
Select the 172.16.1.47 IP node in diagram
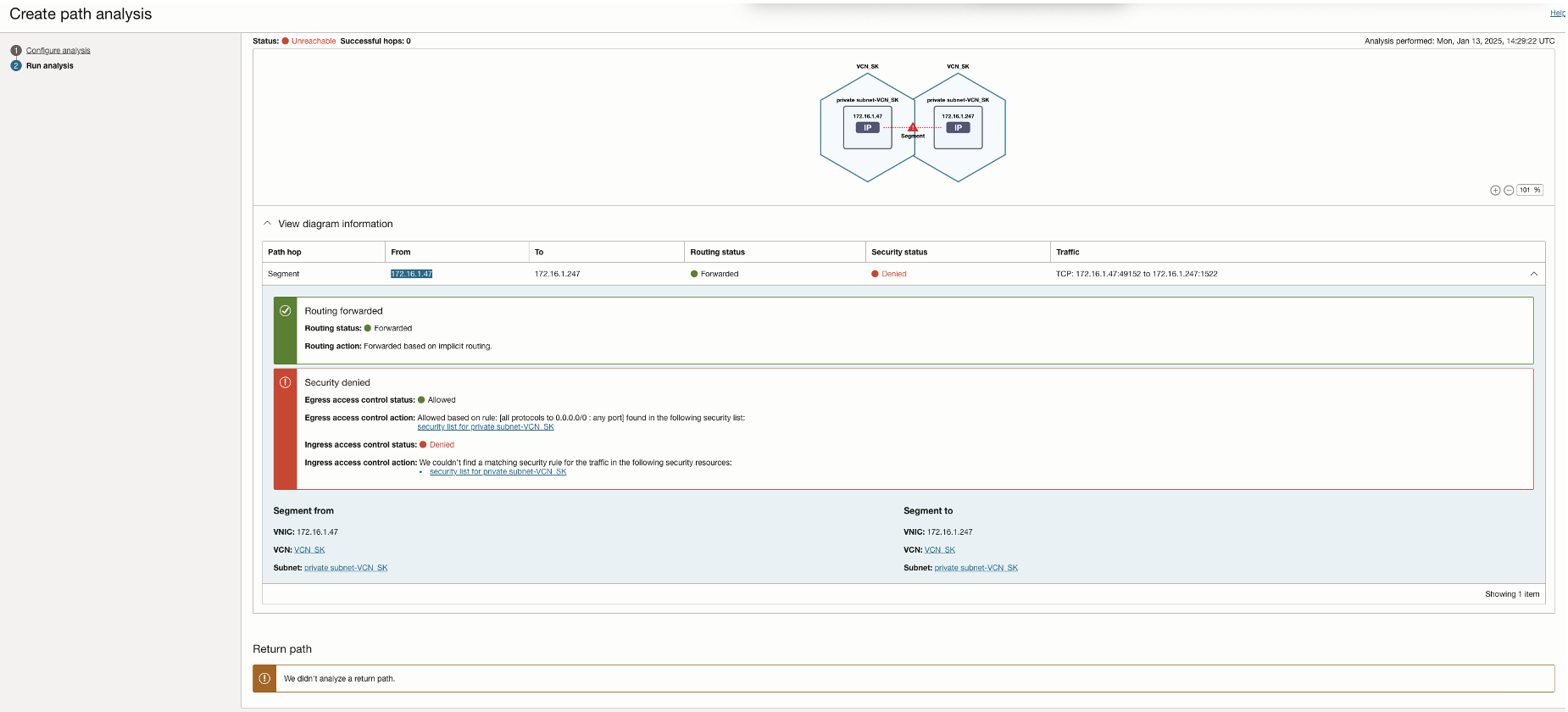coord(868,127)
